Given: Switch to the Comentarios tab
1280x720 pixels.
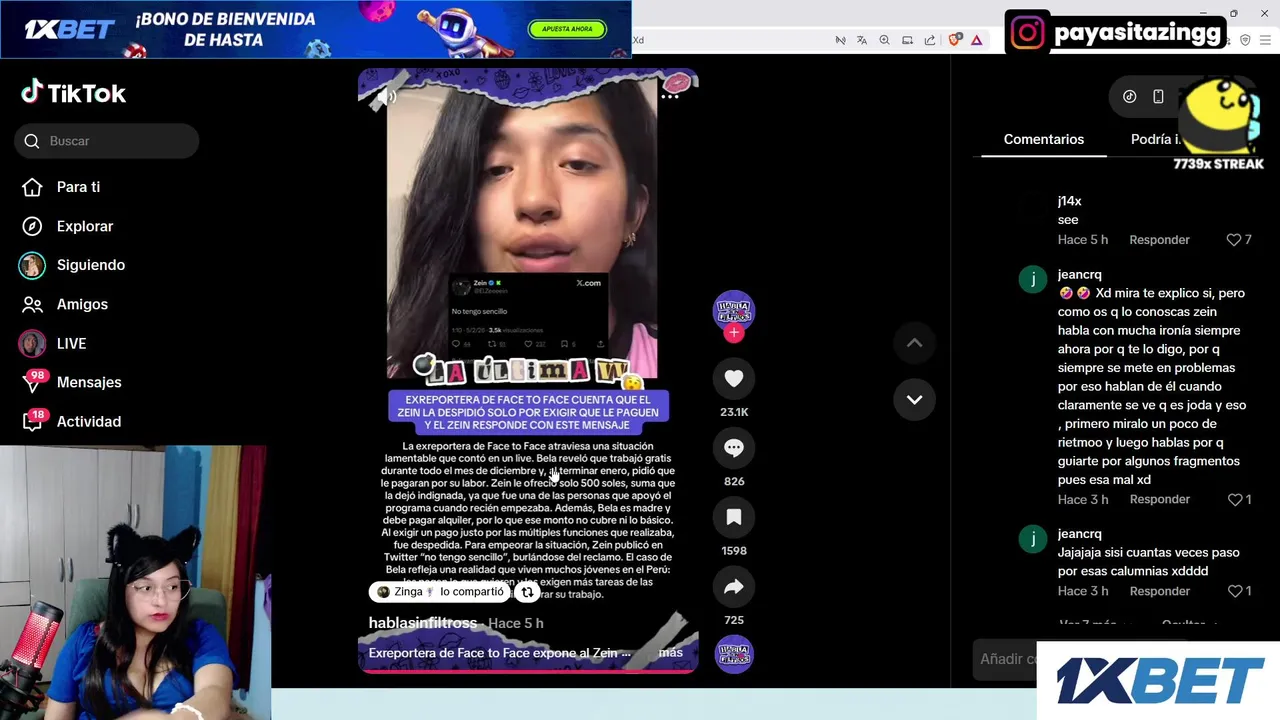Looking at the screenshot, I should tap(1043, 139).
